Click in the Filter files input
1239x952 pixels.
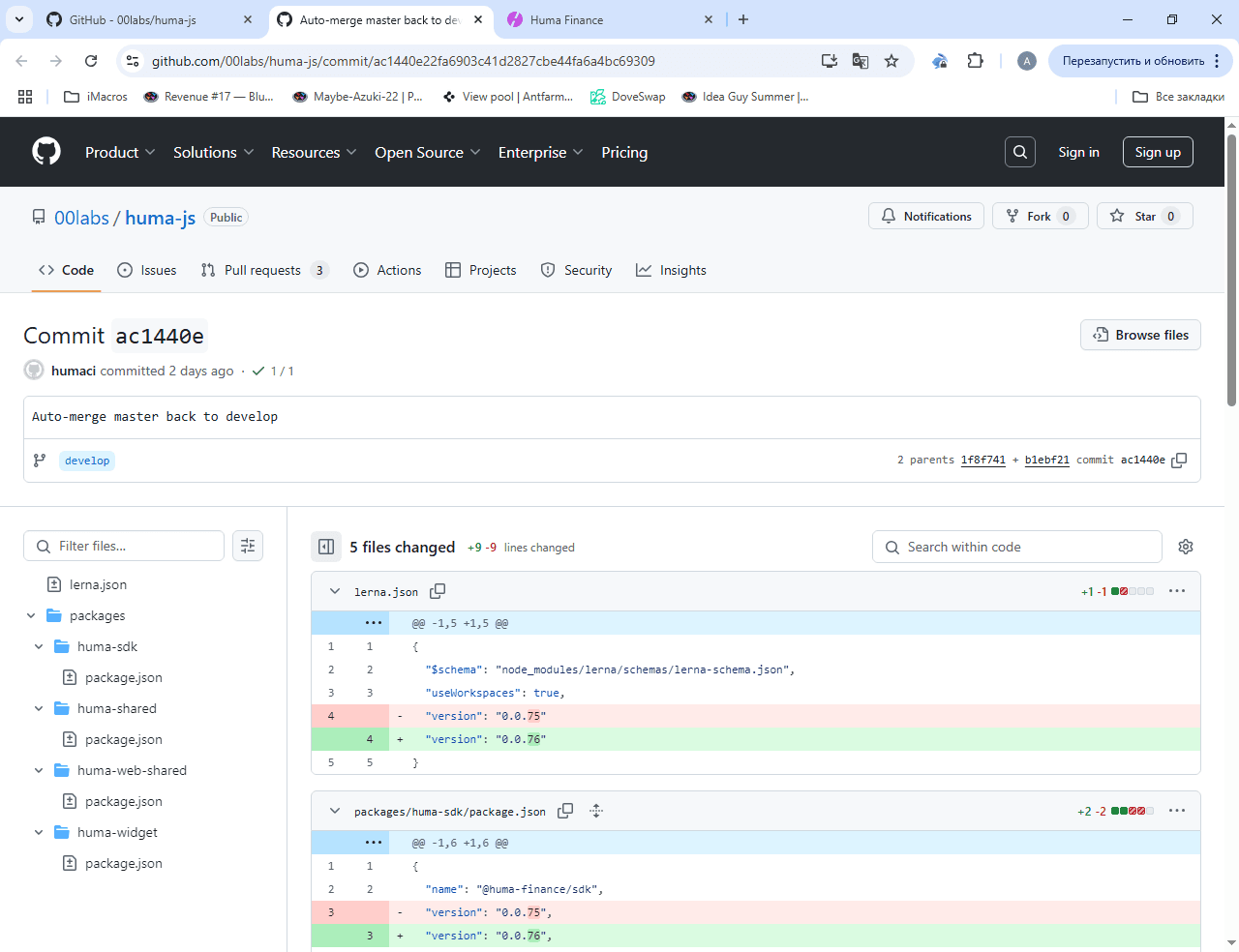click(x=124, y=546)
